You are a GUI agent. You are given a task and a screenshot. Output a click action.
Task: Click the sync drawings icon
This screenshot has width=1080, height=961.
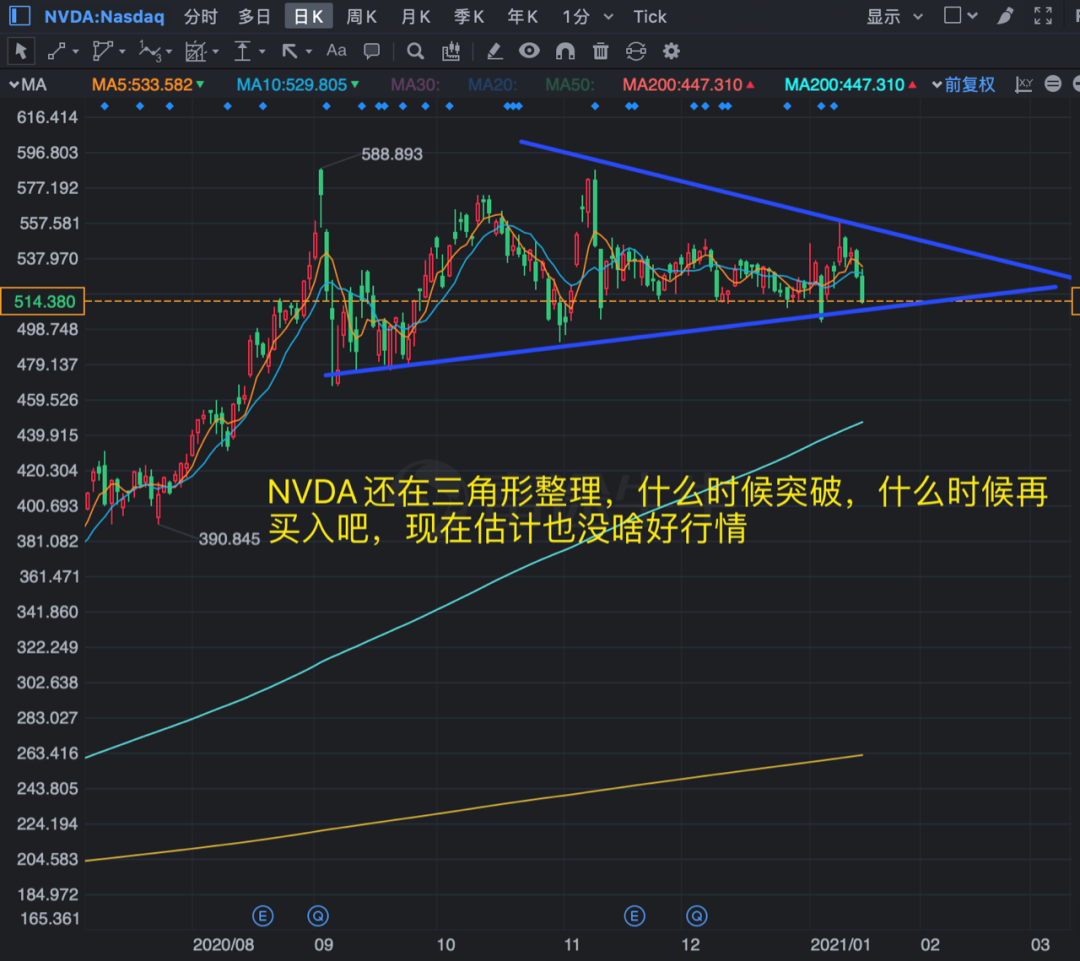pos(636,51)
